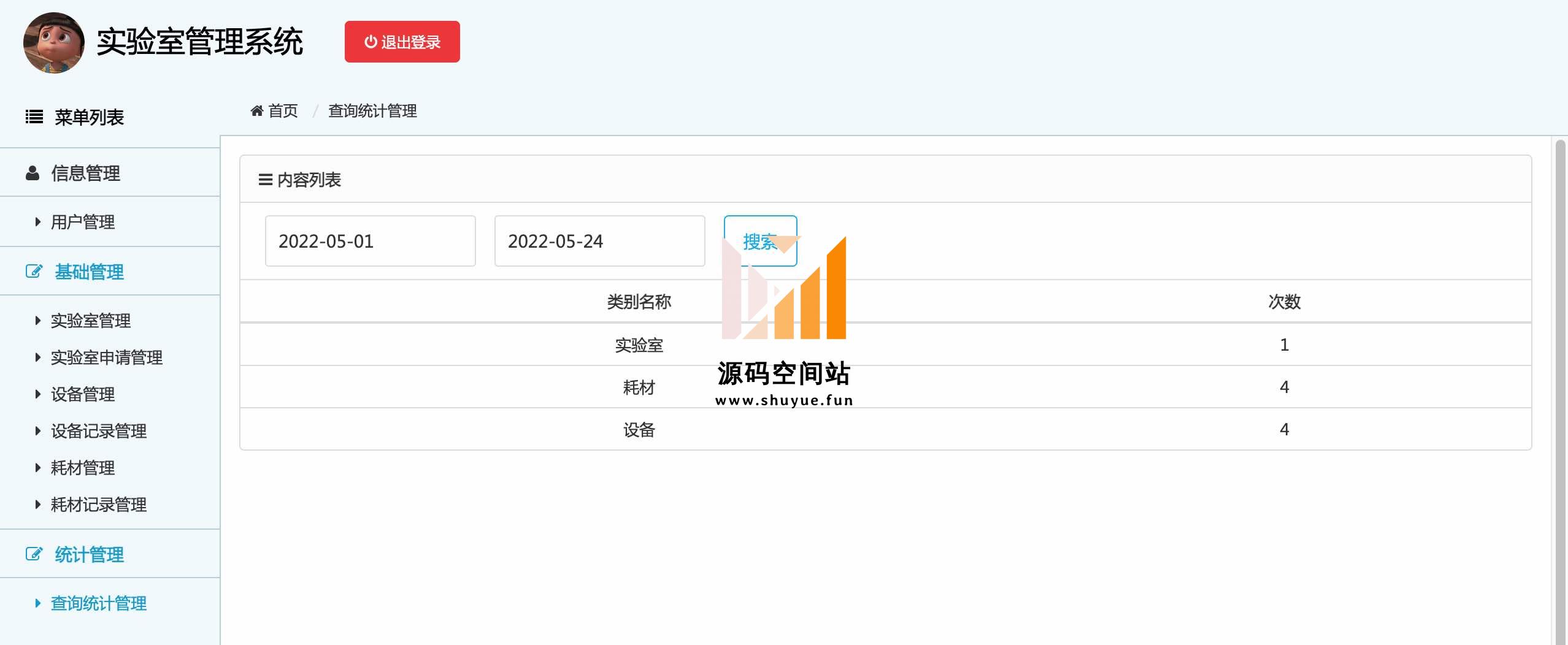
Task: Click the 退出登录 logout button
Action: click(402, 42)
